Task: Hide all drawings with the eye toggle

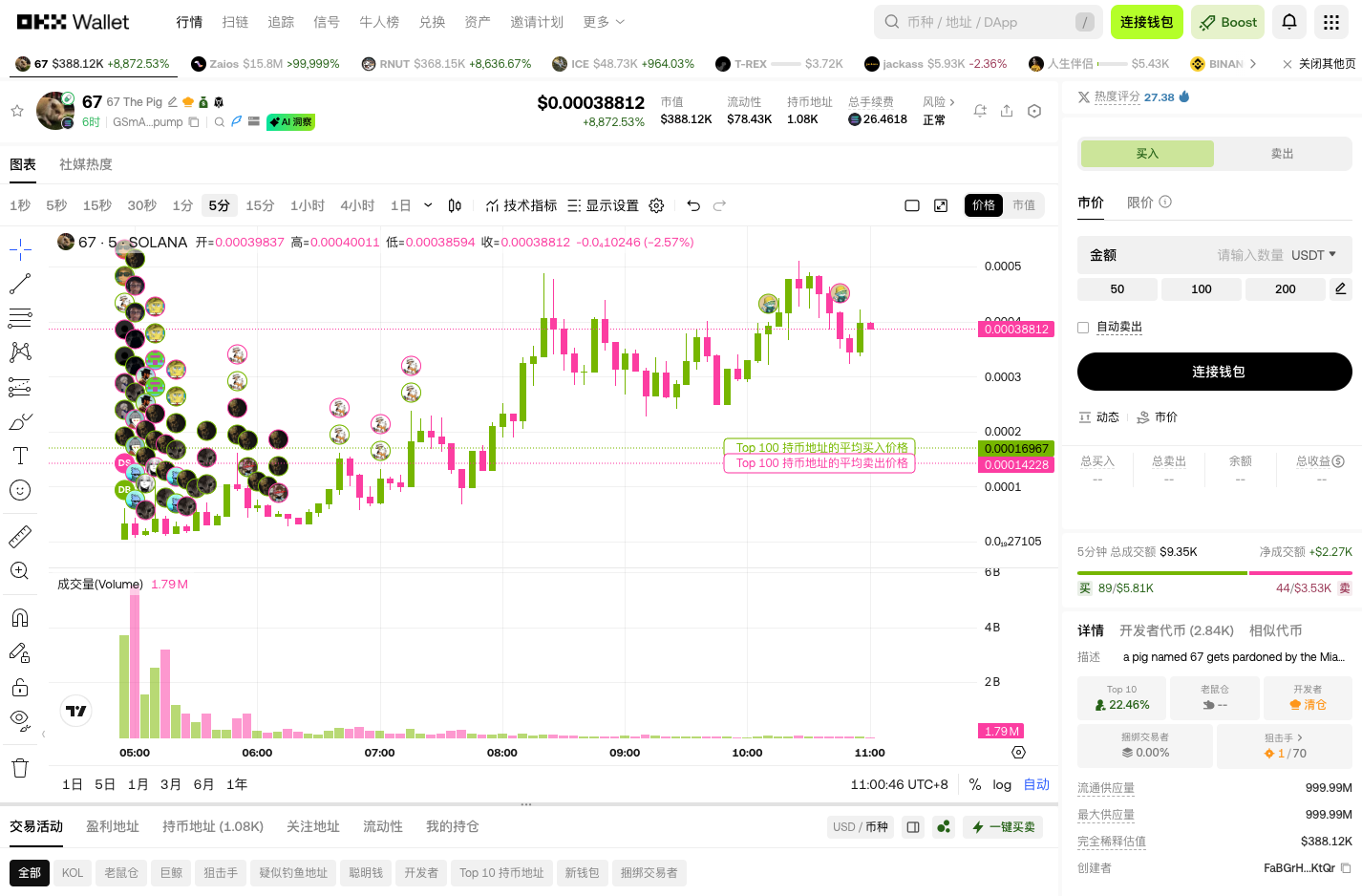Action: (20, 720)
